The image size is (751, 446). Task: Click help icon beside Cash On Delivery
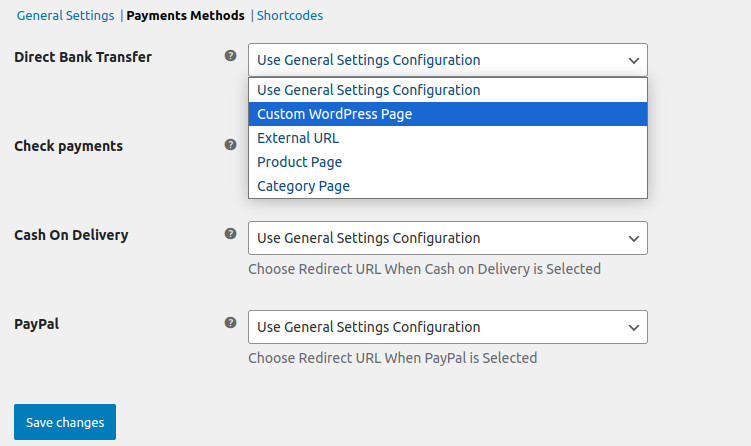[231, 234]
